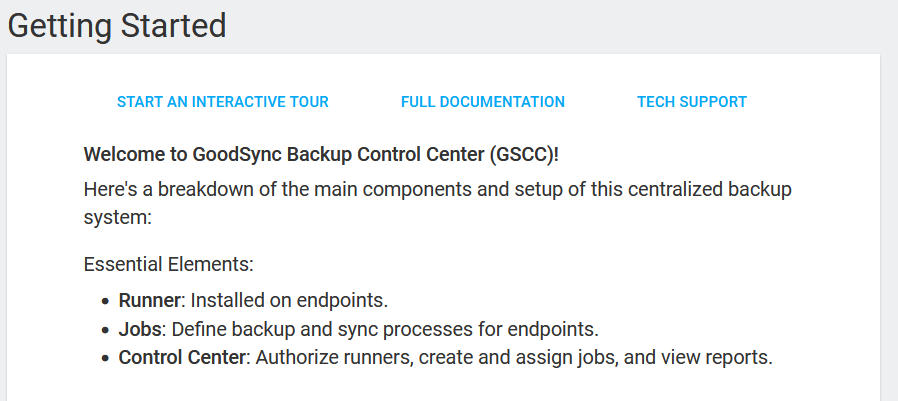898x401 pixels.
Task: Click the bullet dot before Control Center
Action: click(x=106, y=358)
